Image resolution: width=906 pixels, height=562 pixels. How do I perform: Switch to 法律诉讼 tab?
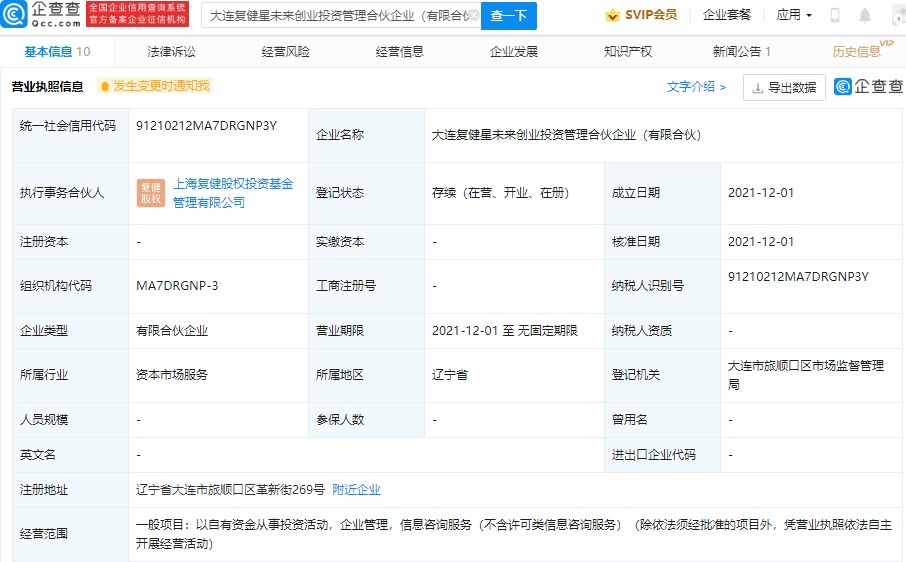171,51
